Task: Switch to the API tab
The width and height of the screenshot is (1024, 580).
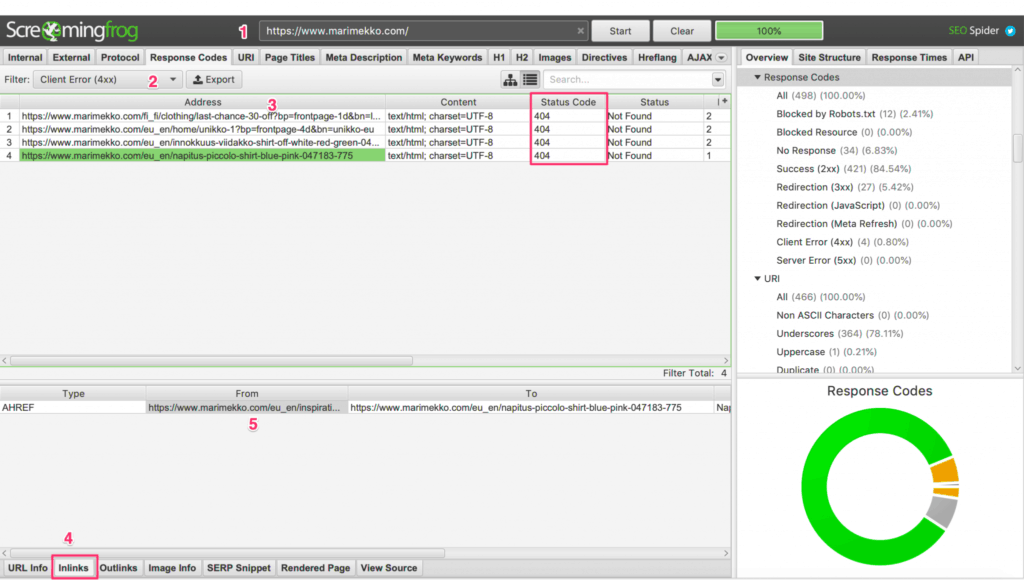Action: tap(965, 57)
